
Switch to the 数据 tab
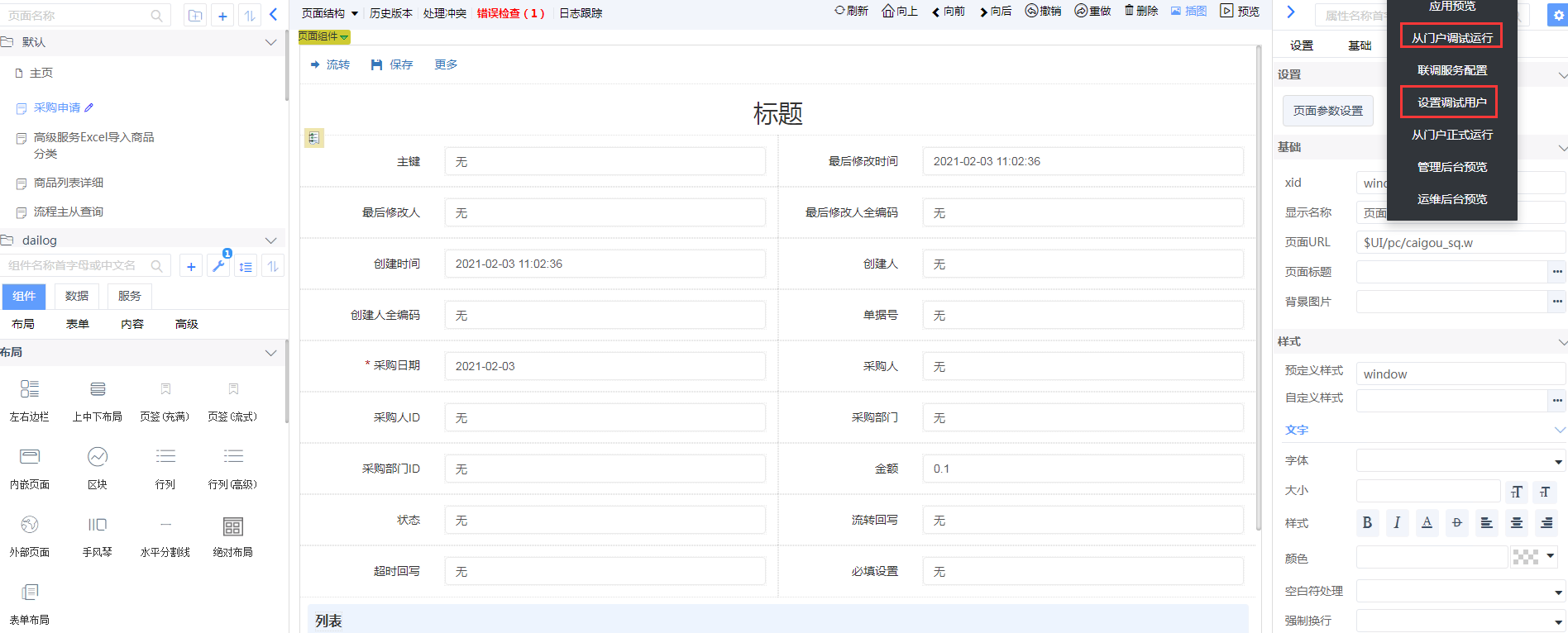(77, 296)
